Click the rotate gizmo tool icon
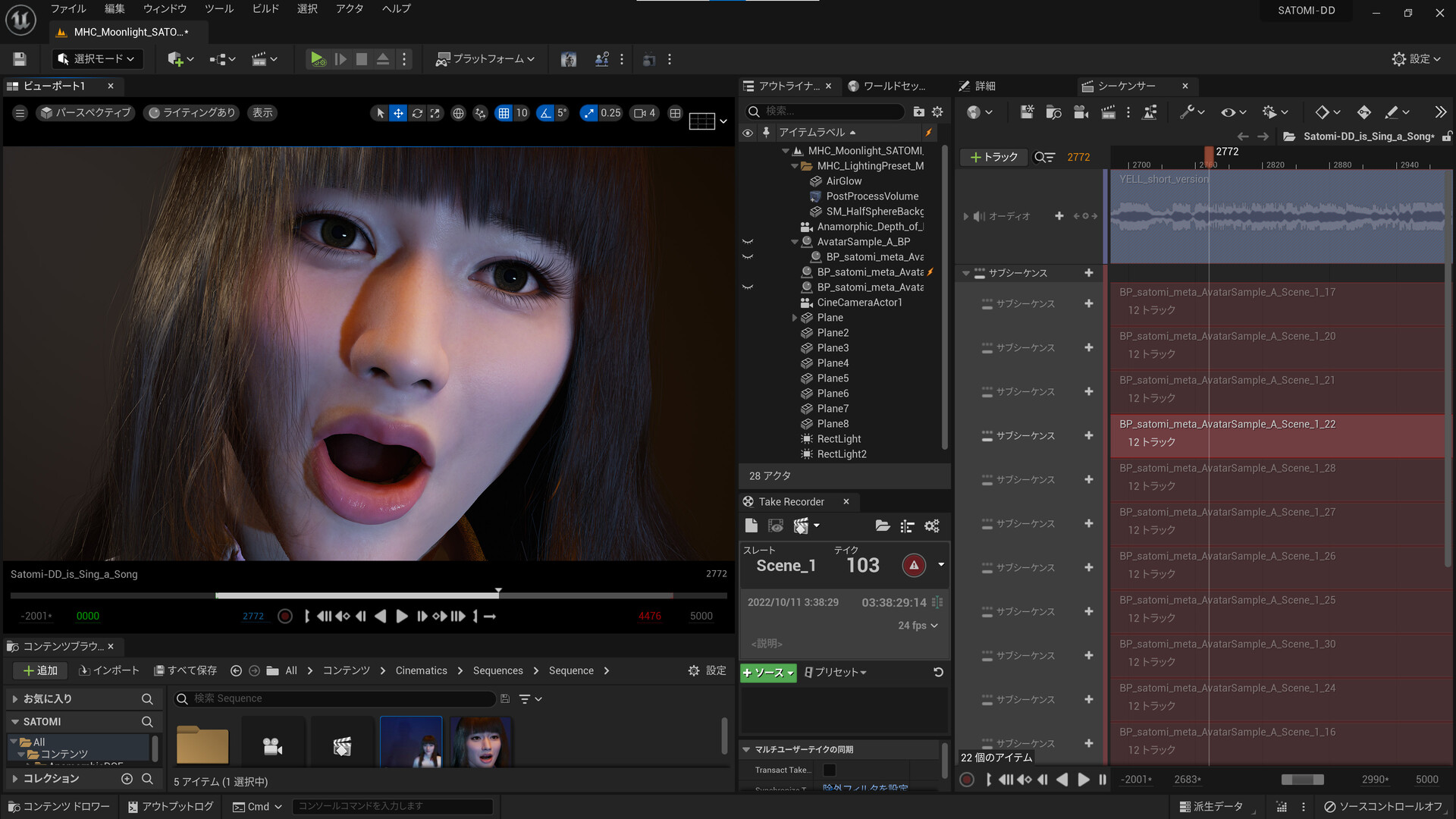 pyautogui.click(x=417, y=113)
